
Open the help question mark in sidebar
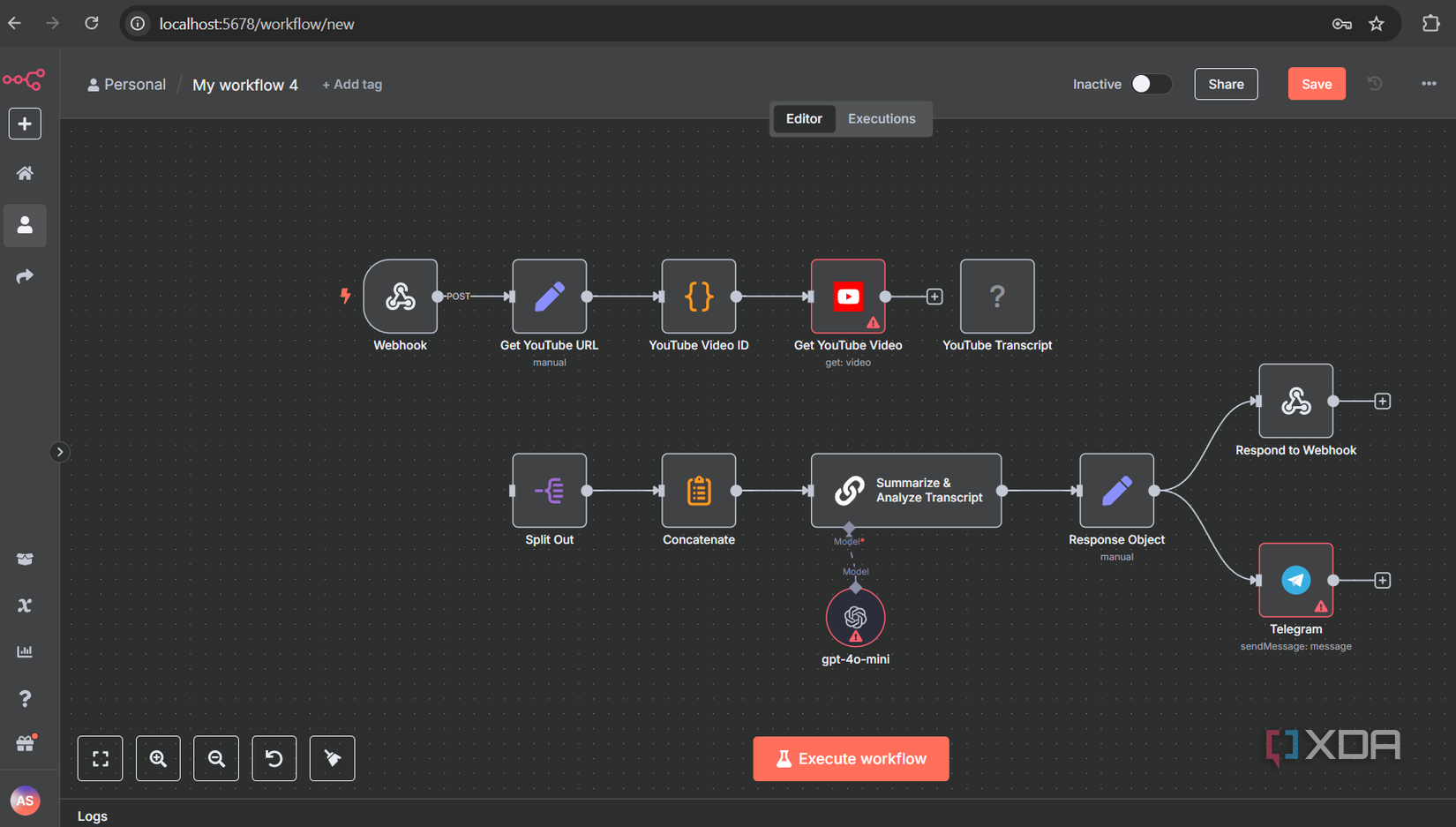pyautogui.click(x=24, y=698)
